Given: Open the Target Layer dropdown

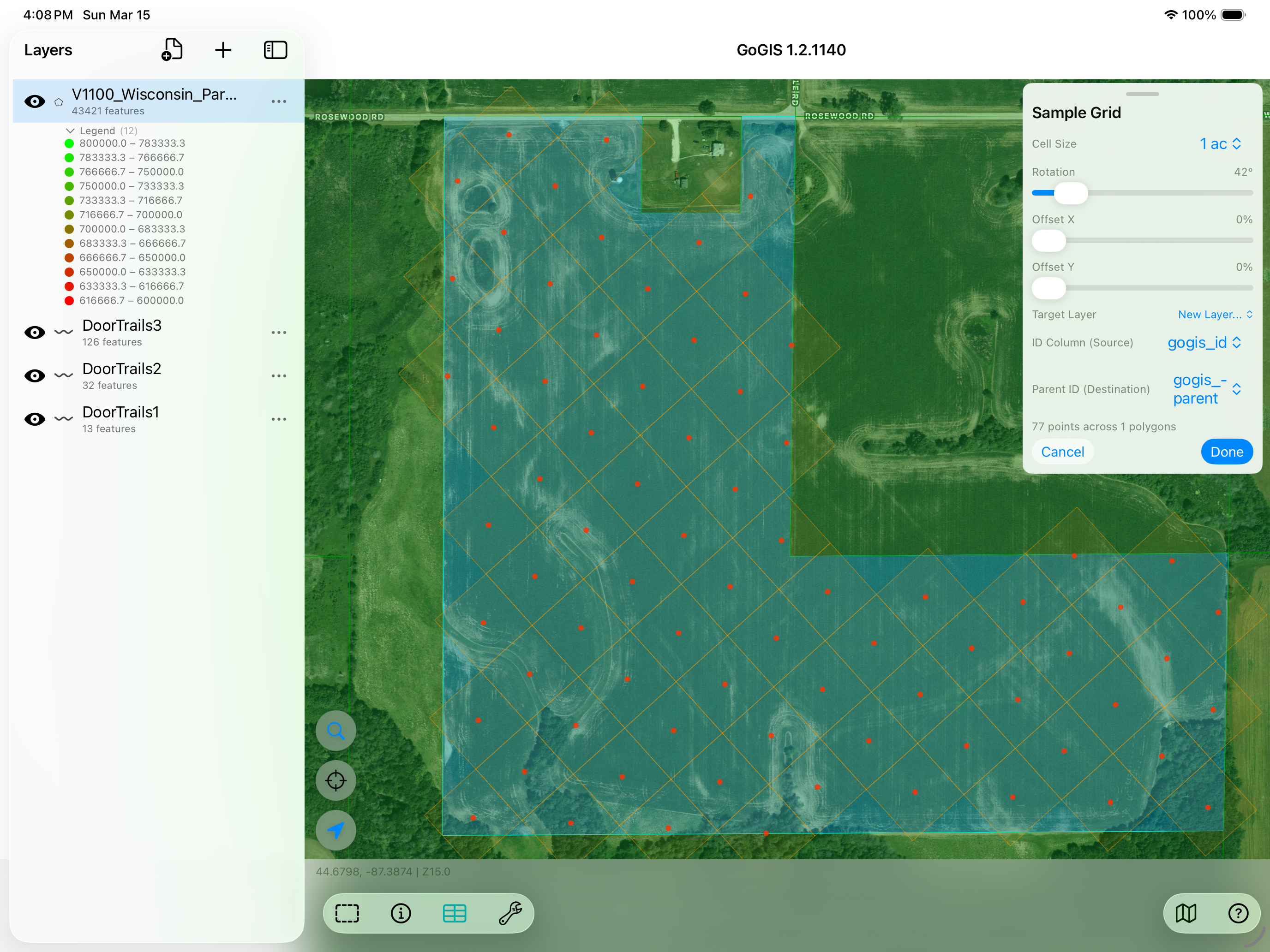Looking at the screenshot, I should (1214, 315).
